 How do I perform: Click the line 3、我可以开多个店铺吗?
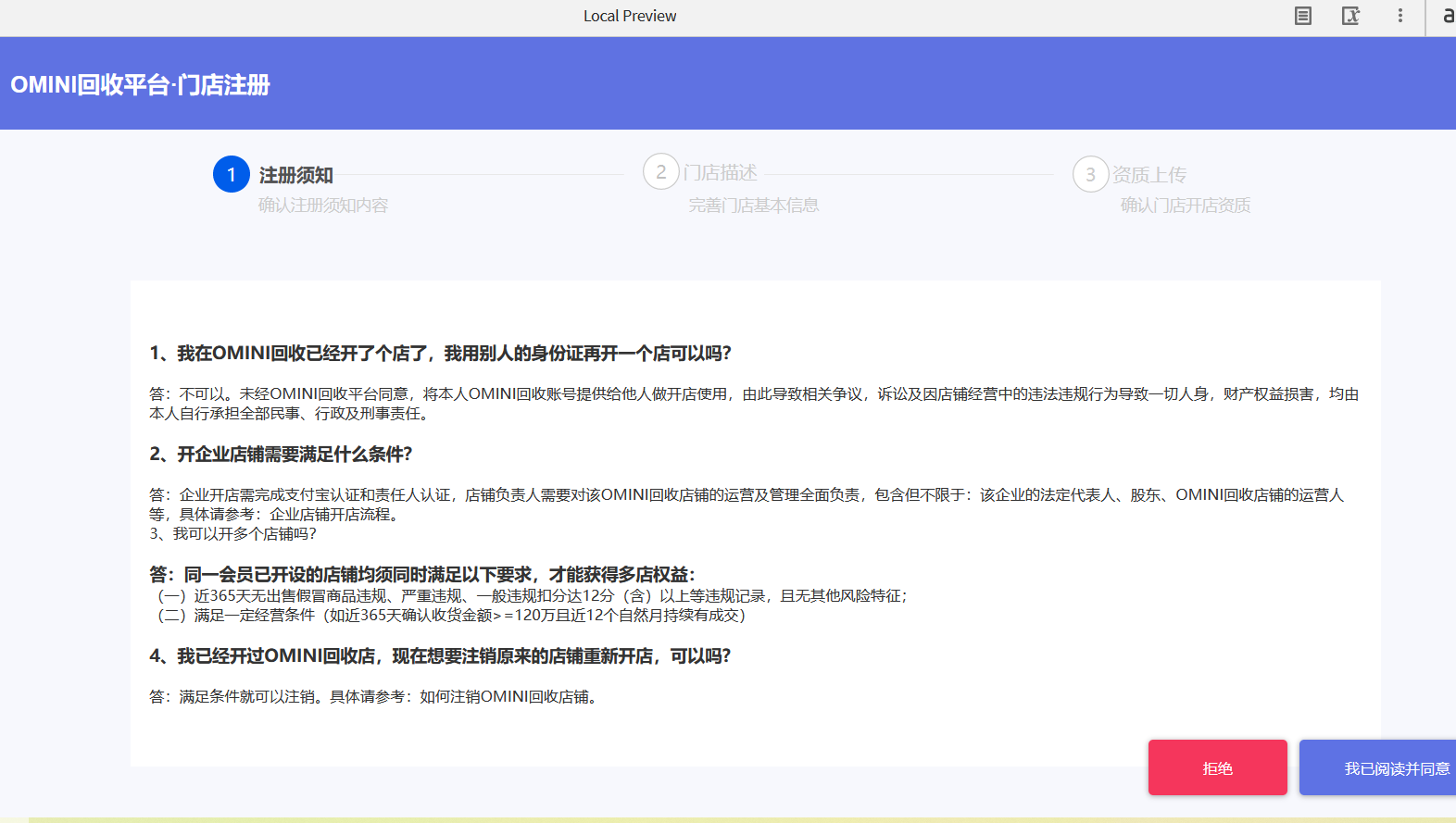pyautogui.click(x=233, y=534)
